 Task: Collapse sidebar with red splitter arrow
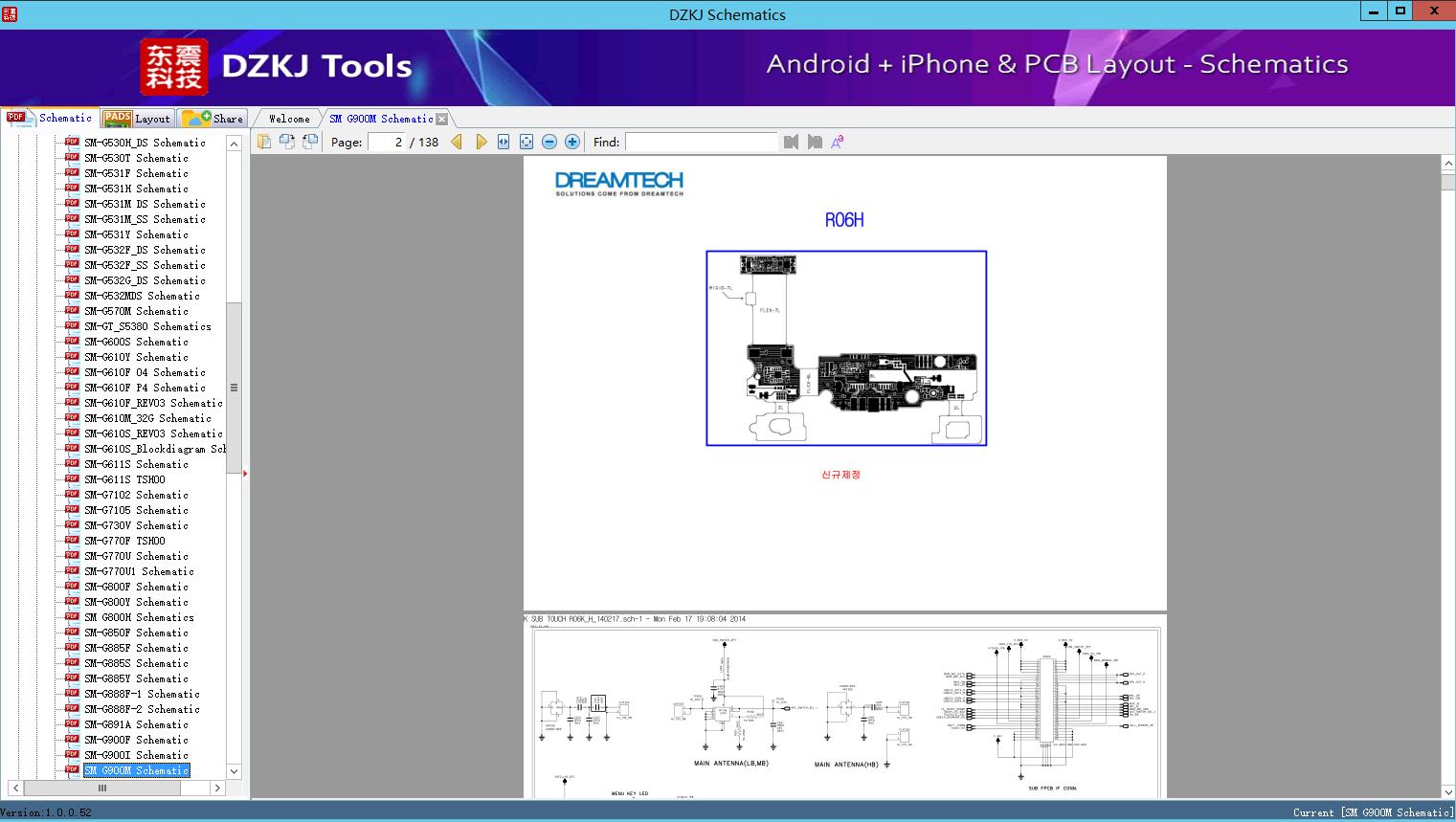pos(245,473)
